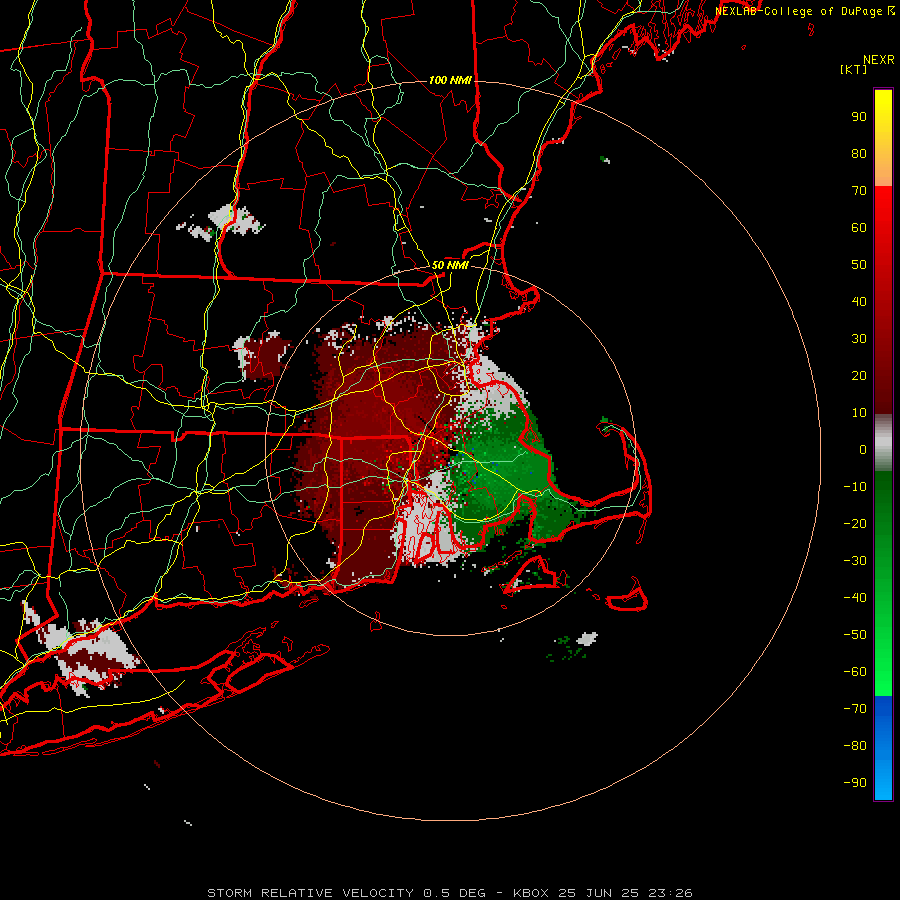The image size is (900, 900).
Task: Click the "NEXLAB-College of DuPage" header text
Action: (x=800, y=11)
